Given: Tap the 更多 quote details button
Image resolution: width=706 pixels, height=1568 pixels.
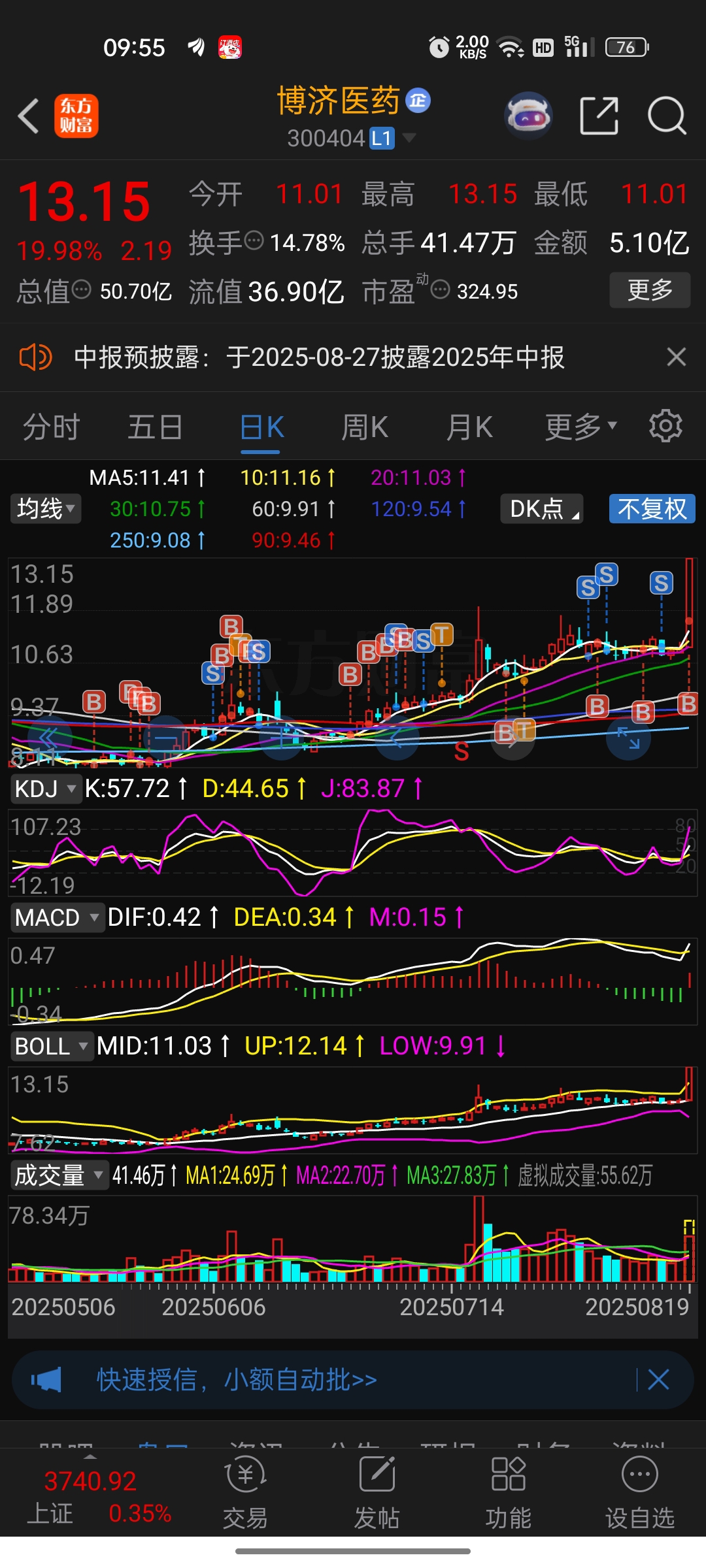Looking at the screenshot, I should (x=650, y=289).
